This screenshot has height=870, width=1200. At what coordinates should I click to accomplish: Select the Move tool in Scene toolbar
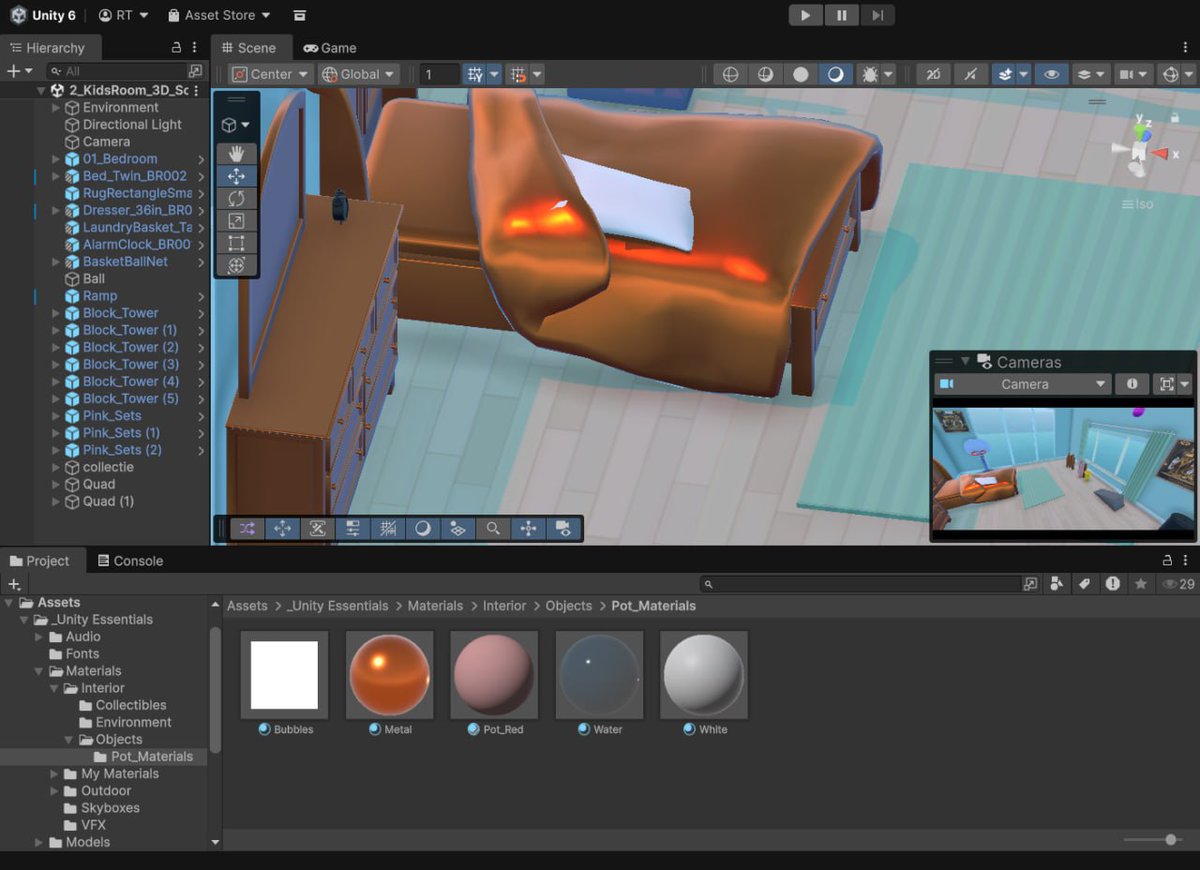237,176
